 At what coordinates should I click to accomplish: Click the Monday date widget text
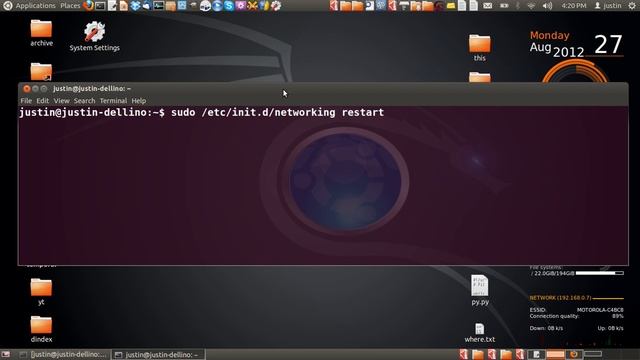tap(549, 36)
